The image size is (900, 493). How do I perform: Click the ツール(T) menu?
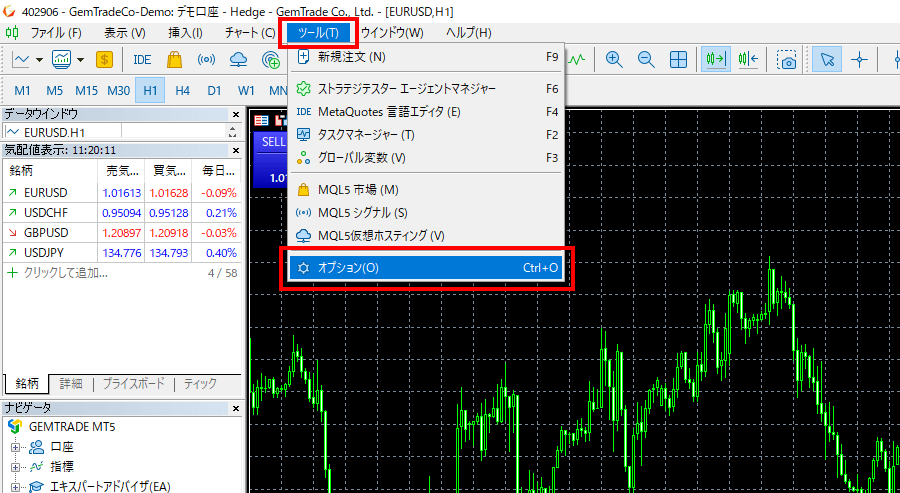point(319,33)
